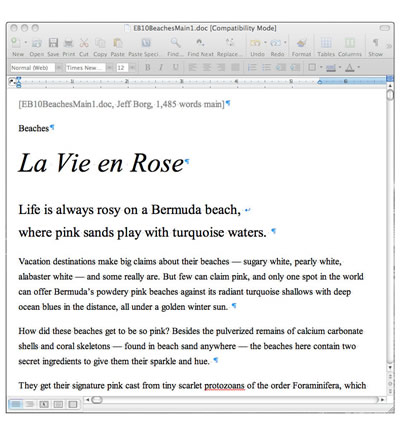Open the Find magnifier tool
The width and height of the screenshot is (420, 427).
tap(175, 43)
